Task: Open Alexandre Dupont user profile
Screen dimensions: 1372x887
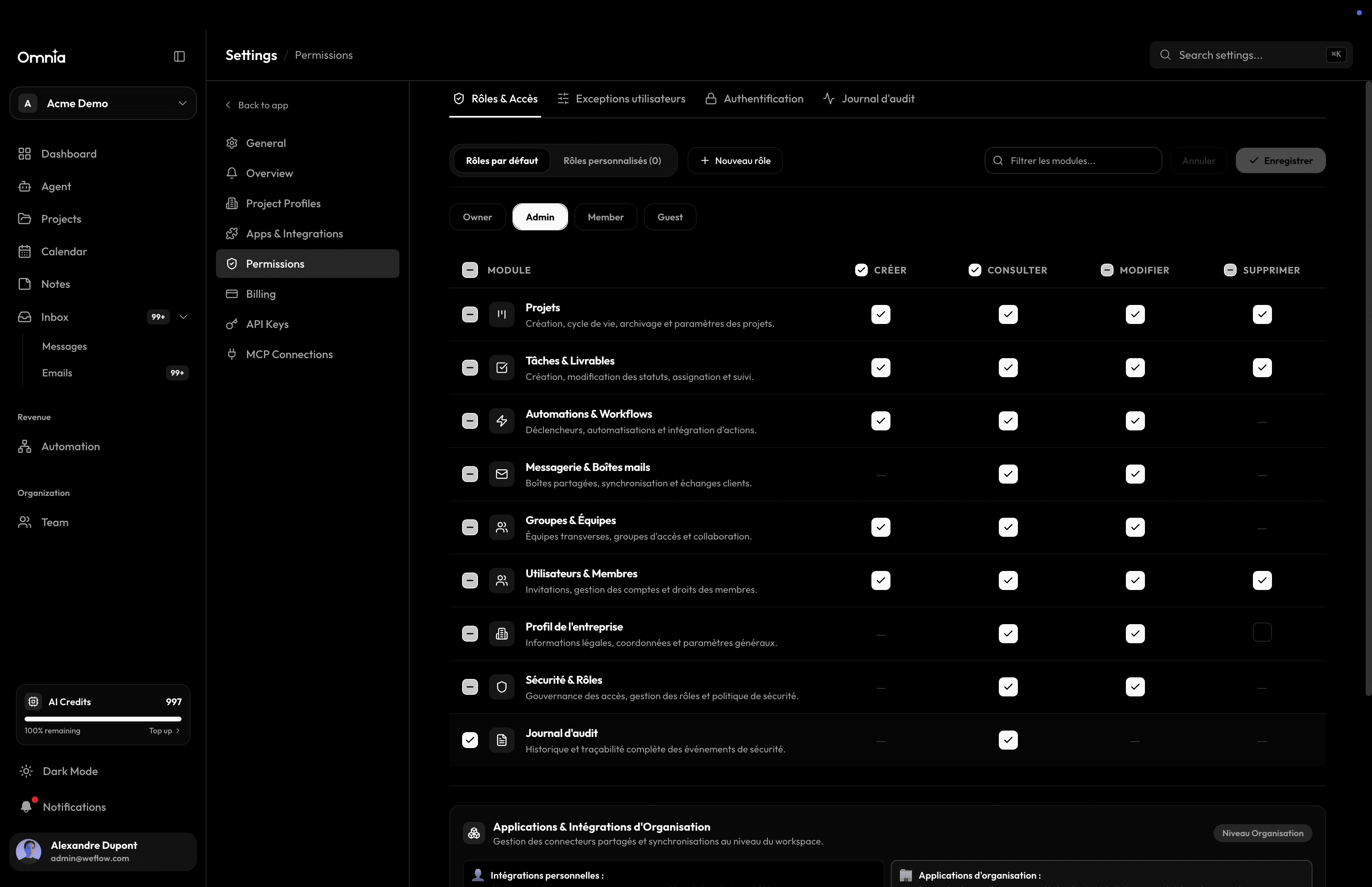Action: tap(103, 852)
